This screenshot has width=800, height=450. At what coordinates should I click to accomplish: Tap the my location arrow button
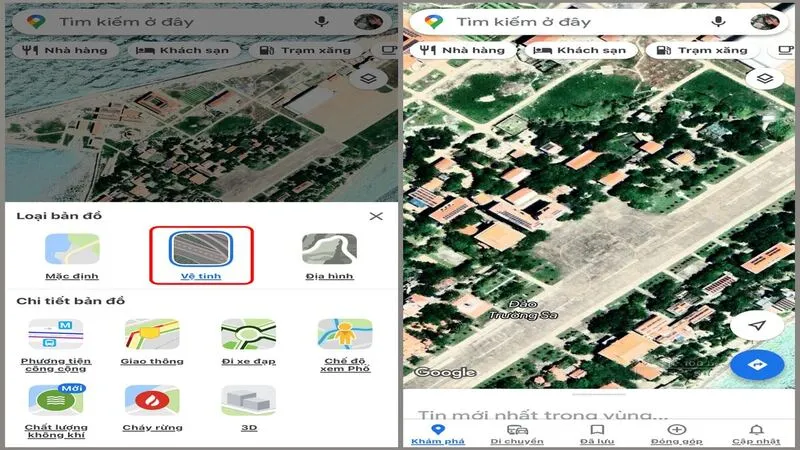[x=757, y=326]
